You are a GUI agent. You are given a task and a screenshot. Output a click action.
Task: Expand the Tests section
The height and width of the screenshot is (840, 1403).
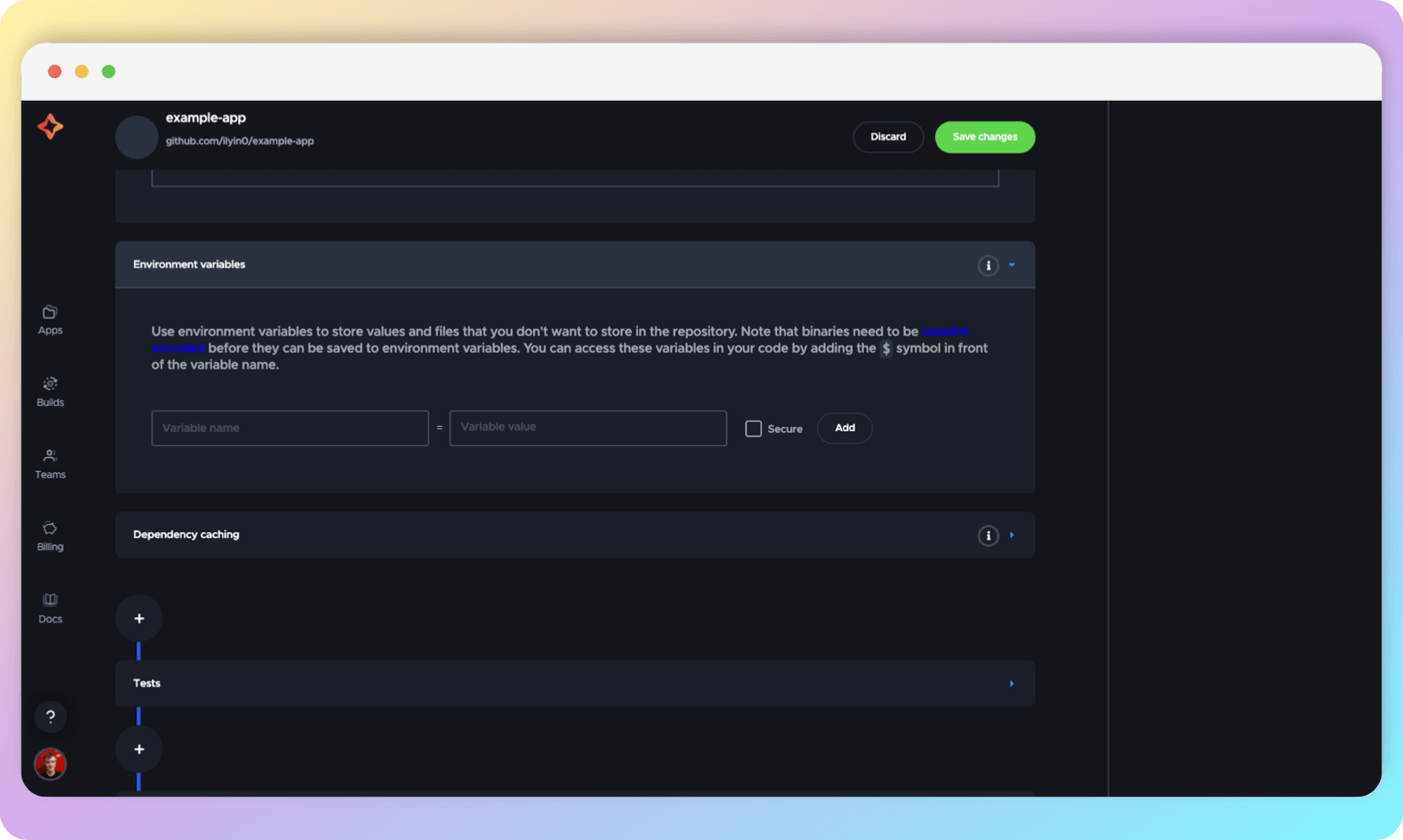click(x=1011, y=683)
